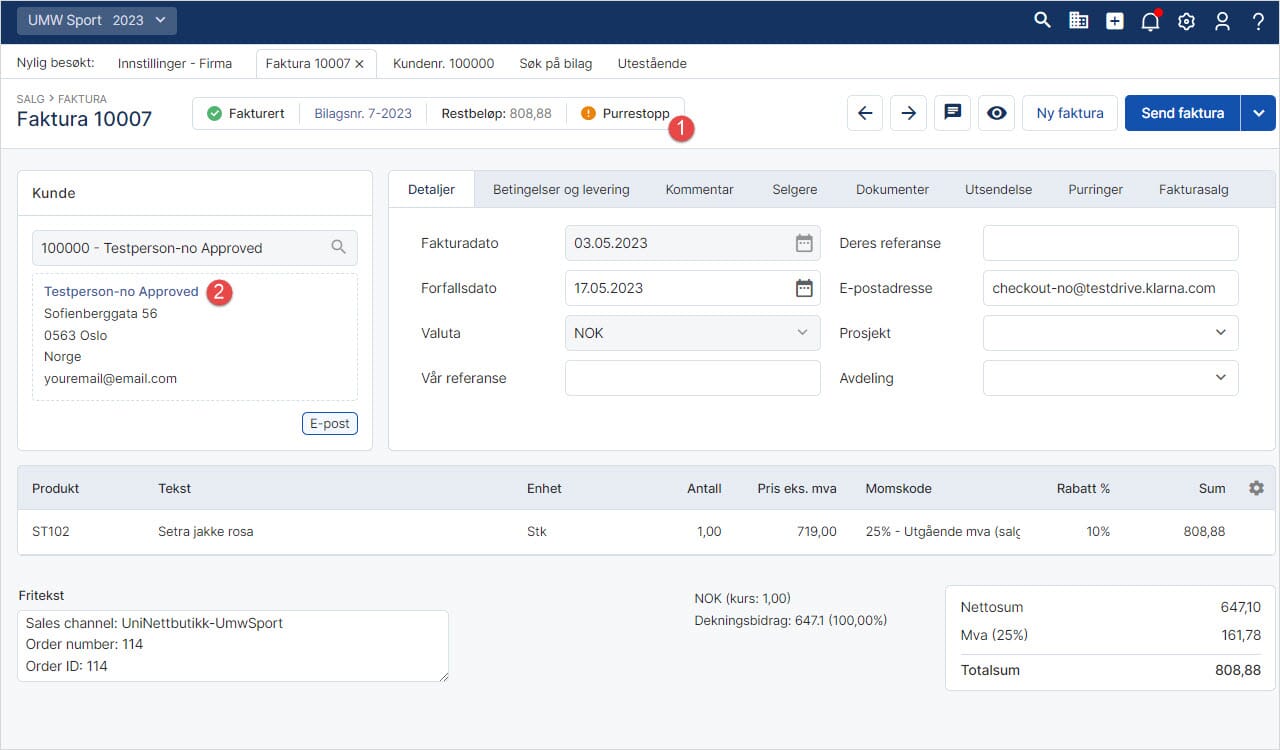1280x750 pixels.
Task: Open product table column settings gear
Action: (x=1256, y=488)
